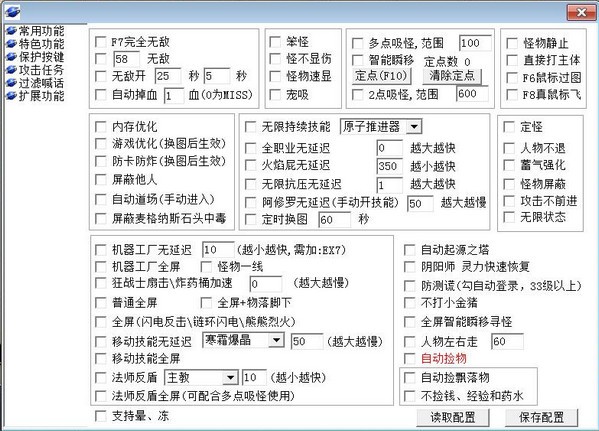Check 自动道场(手动进入) option
599x431 pixels.
point(100,199)
